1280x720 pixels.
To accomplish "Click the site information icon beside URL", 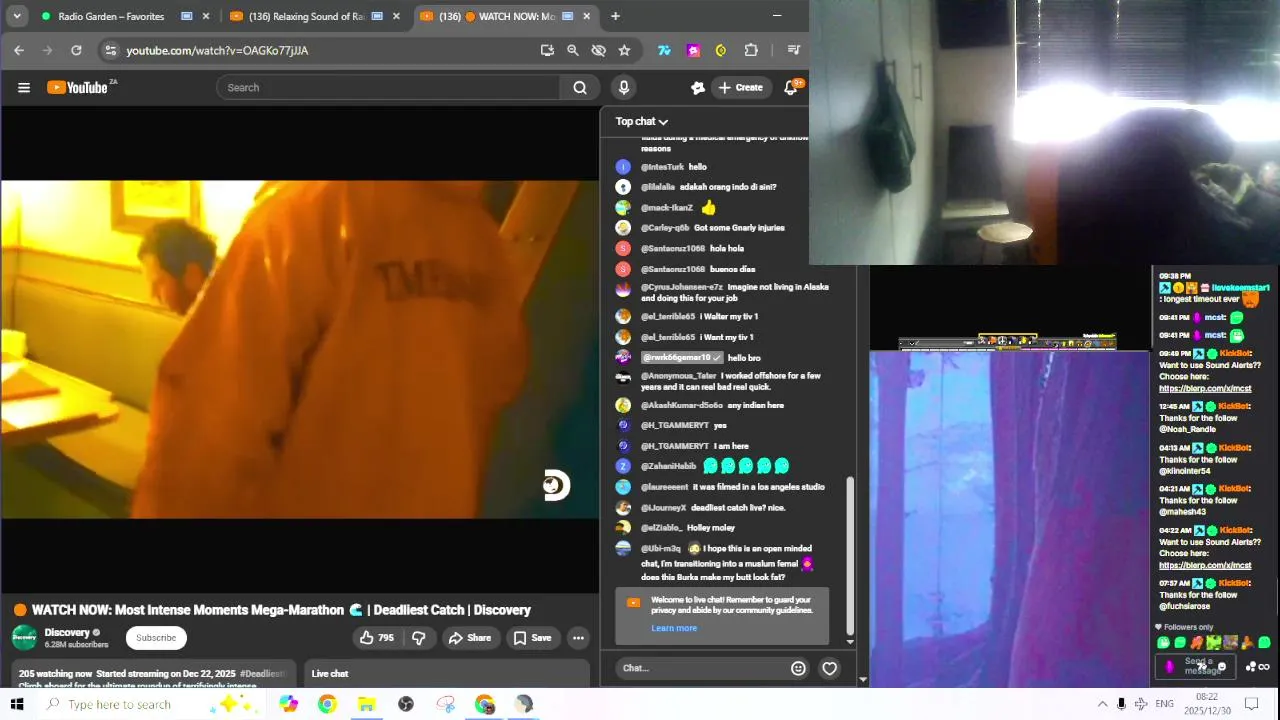I will point(111,50).
